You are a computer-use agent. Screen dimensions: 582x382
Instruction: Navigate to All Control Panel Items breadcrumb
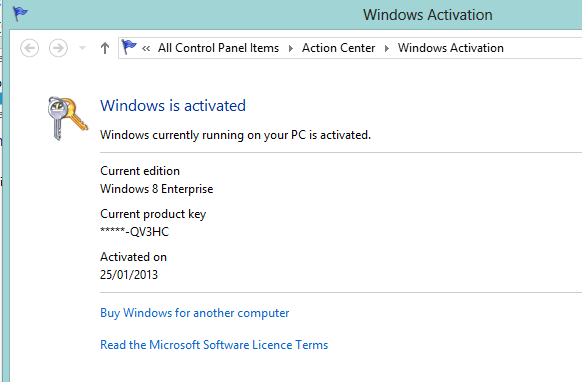218,48
